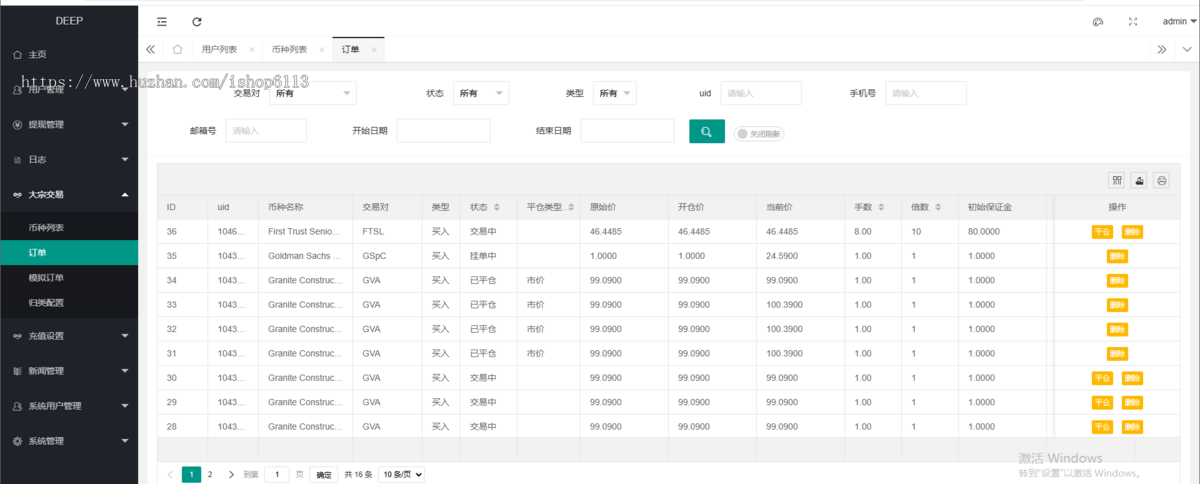Toggle the 关闭刷新 switch
Screen dimensions: 1200x484
759,133
